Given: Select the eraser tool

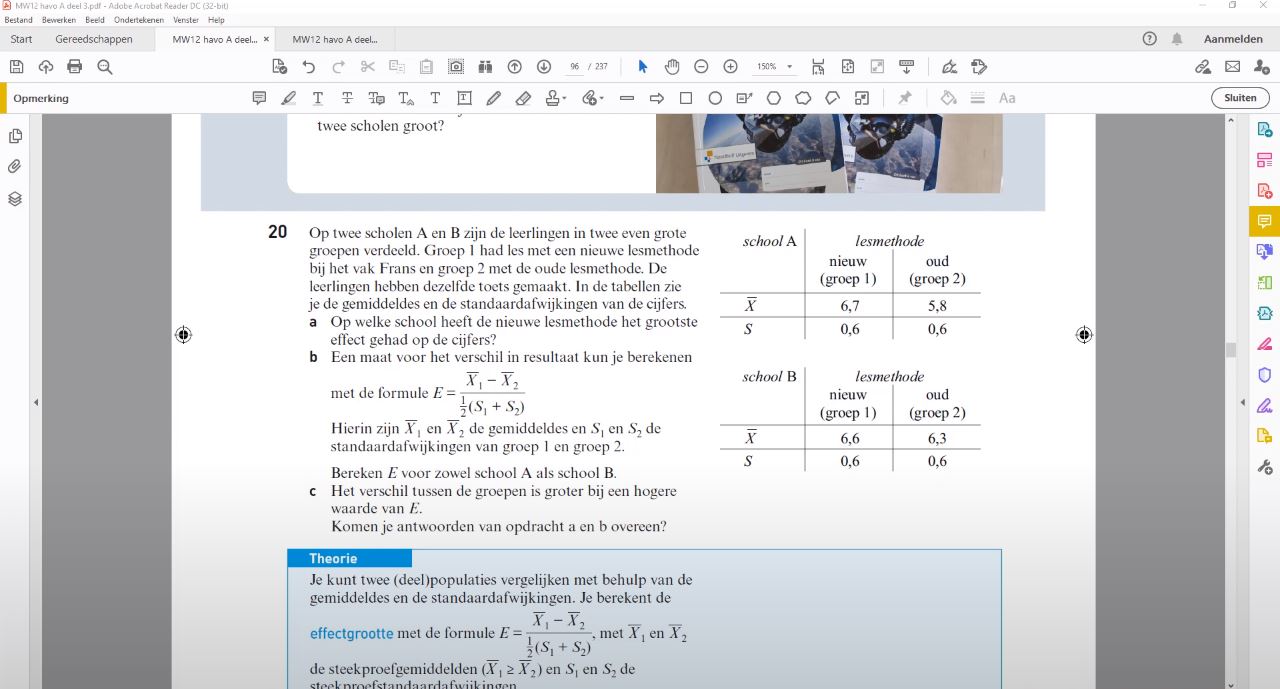Looking at the screenshot, I should [x=523, y=98].
